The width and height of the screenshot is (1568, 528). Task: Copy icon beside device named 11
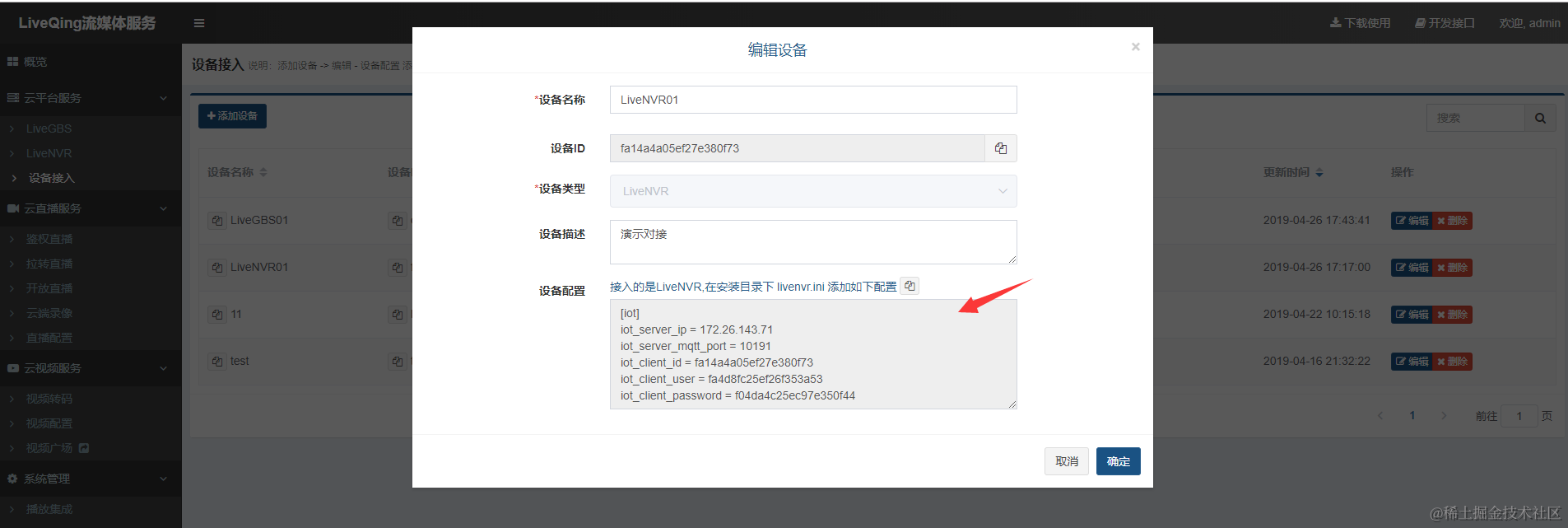[216, 315]
